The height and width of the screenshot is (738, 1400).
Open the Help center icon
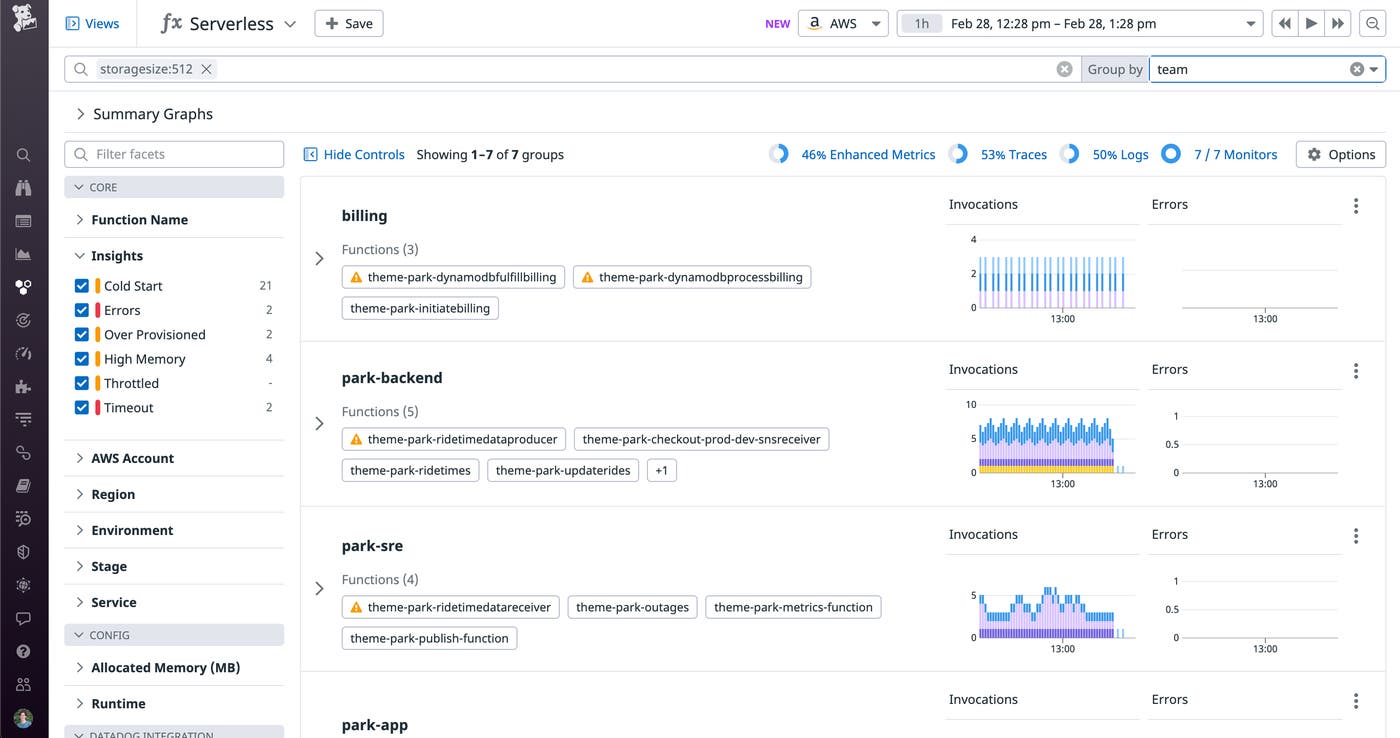(22, 651)
